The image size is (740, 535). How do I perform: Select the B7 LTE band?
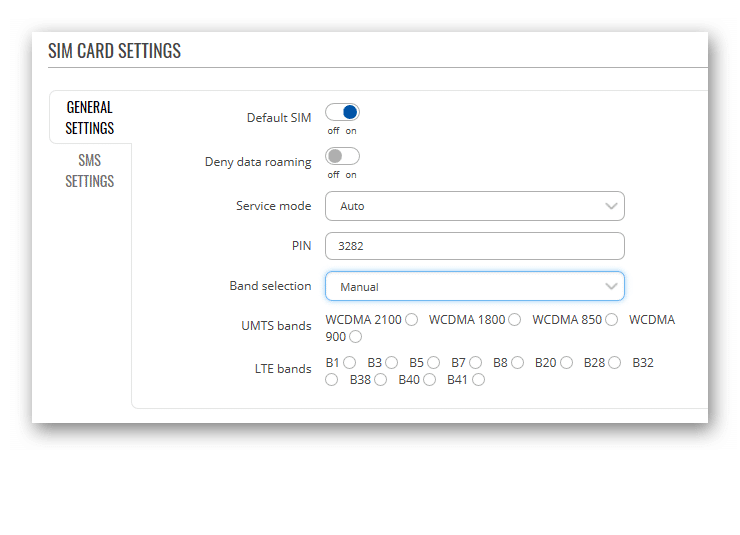(476, 363)
